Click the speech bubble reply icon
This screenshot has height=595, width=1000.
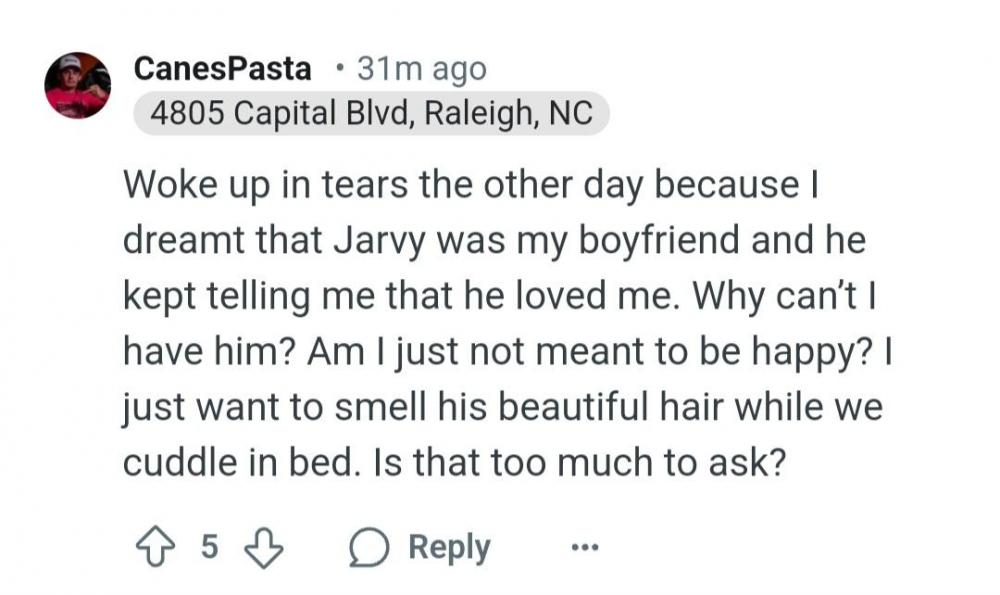pos(369,547)
